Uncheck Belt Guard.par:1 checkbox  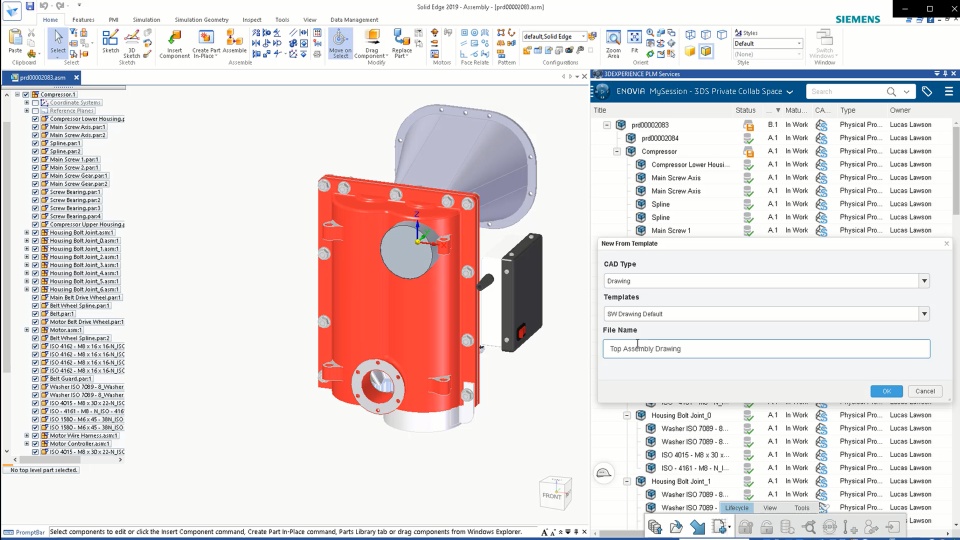coord(35,378)
